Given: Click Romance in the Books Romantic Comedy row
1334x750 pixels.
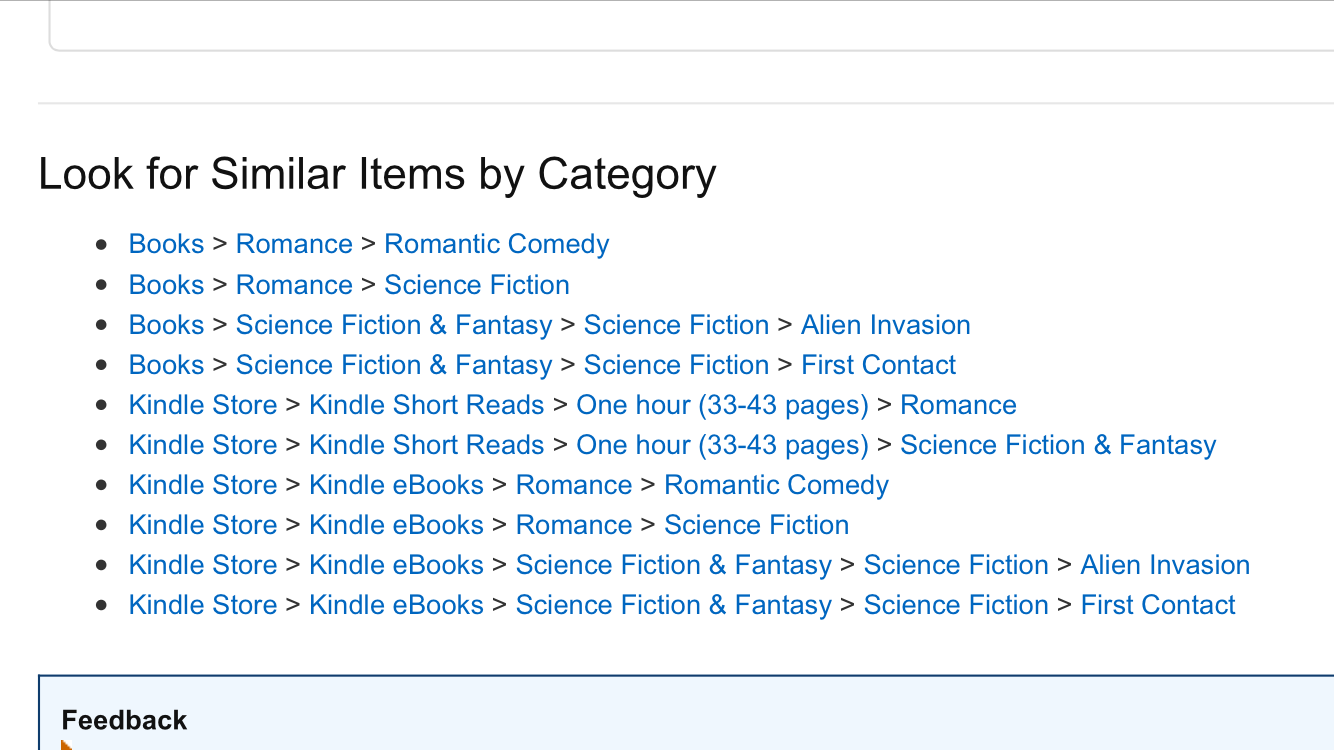Looking at the screenshot, I should tap(294, 245).
